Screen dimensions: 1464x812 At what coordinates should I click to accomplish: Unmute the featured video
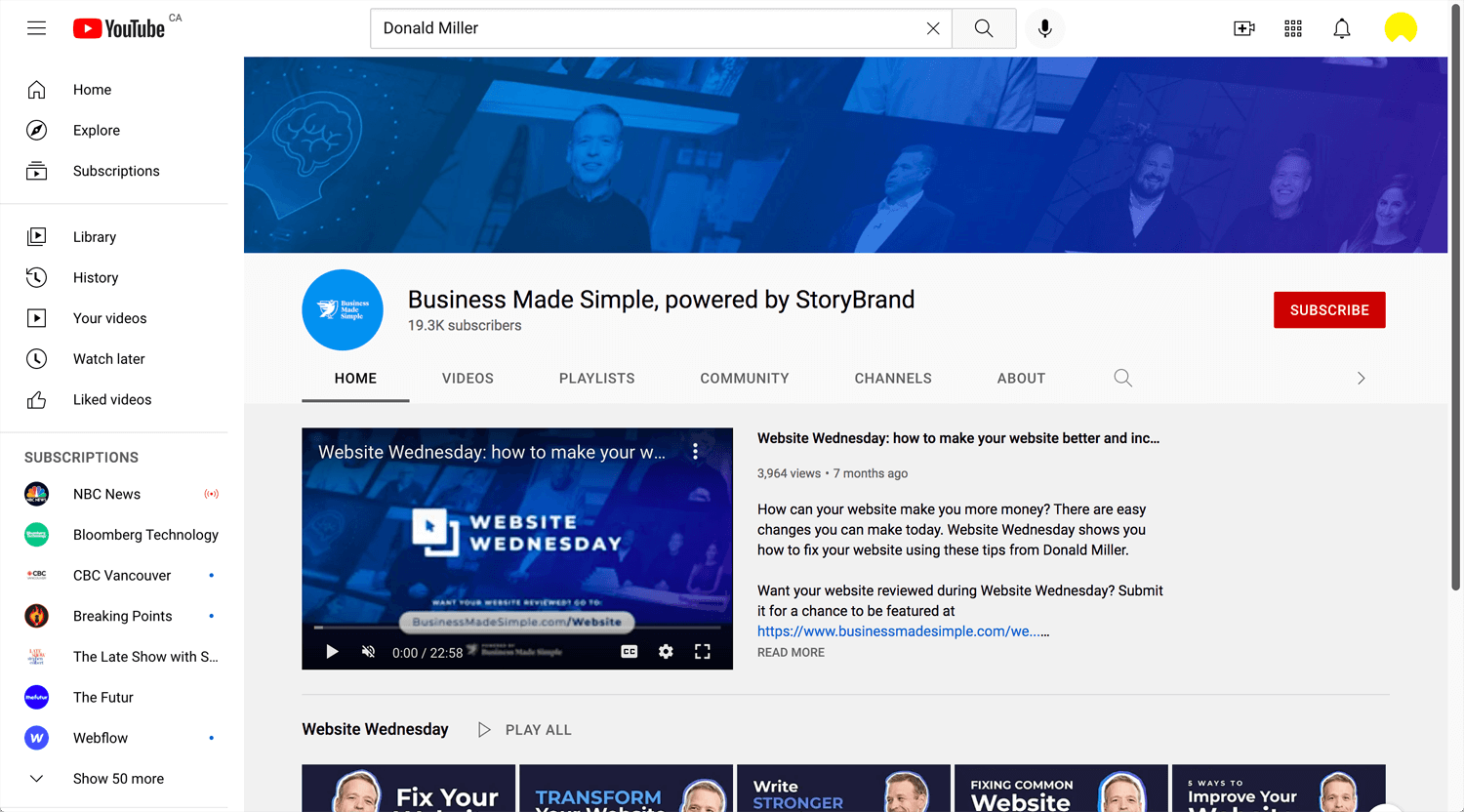click(369, 652)
